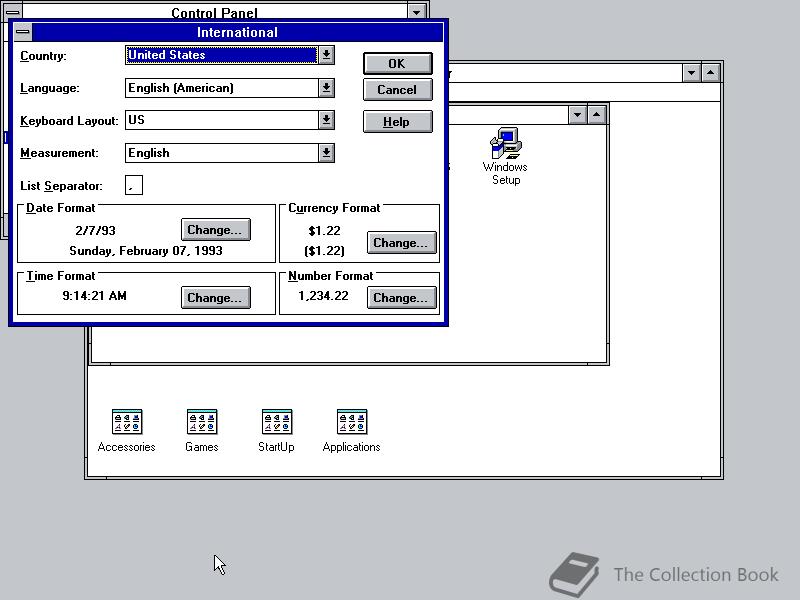Change the Currency Format
Viewport: 800px width, 600px height.
(401, 243)
